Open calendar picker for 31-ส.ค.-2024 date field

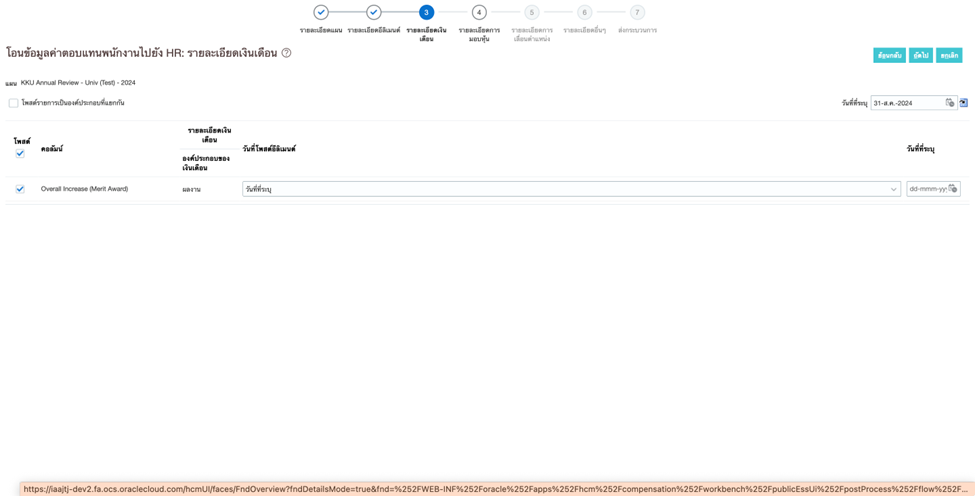click(x=950, y=103)
